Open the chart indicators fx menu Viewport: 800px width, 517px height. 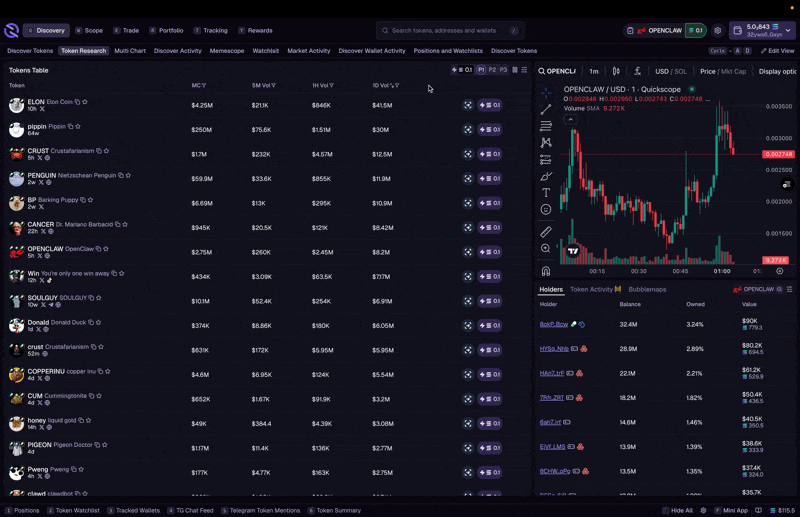coord(637,71)
